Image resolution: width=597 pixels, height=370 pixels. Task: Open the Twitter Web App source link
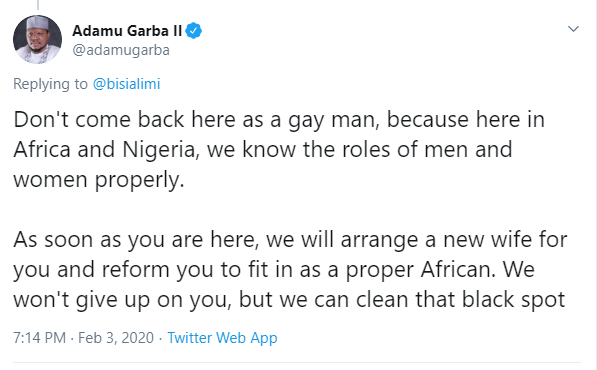click(x=222, y=338)
